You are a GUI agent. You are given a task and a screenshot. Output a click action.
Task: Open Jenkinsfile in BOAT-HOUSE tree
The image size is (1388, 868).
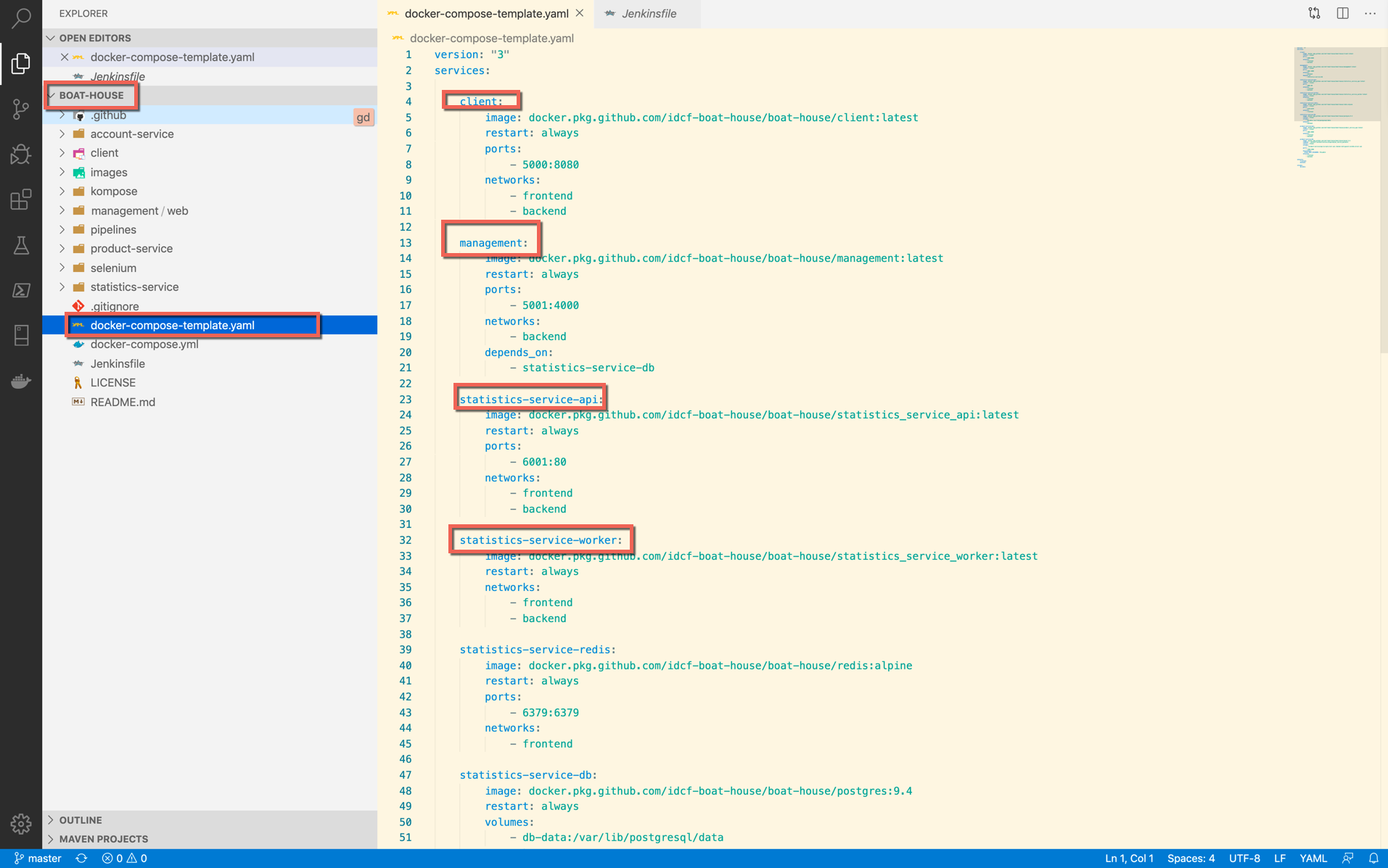coord(210,363)
